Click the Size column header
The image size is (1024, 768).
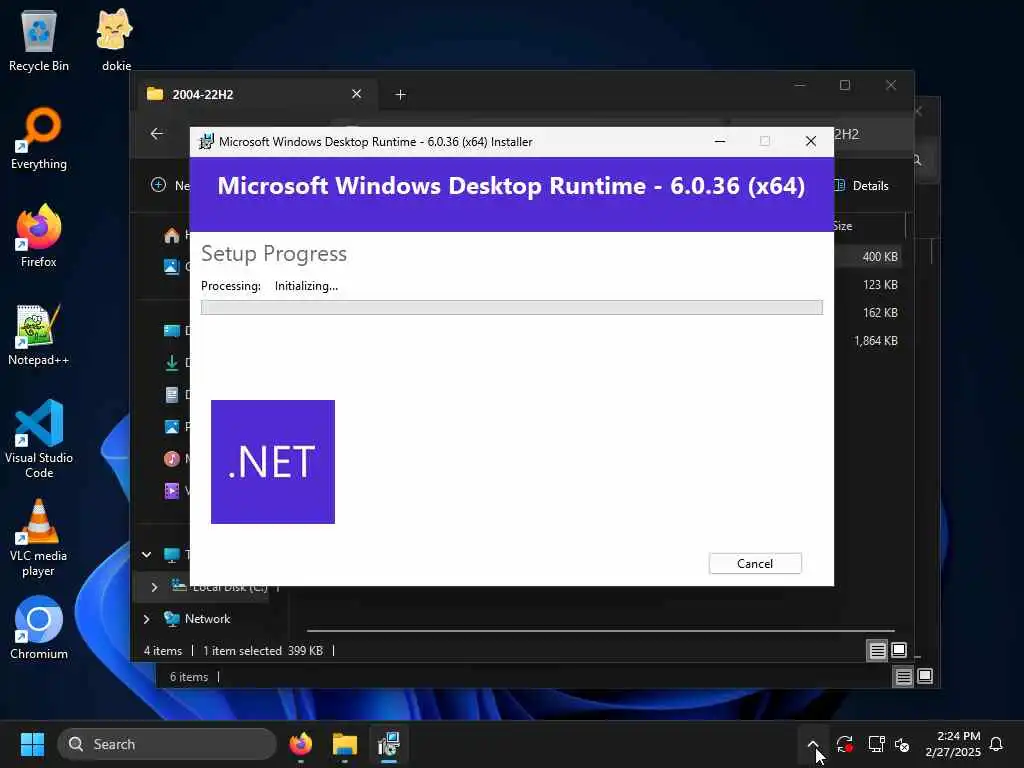(x=842, y=226)
